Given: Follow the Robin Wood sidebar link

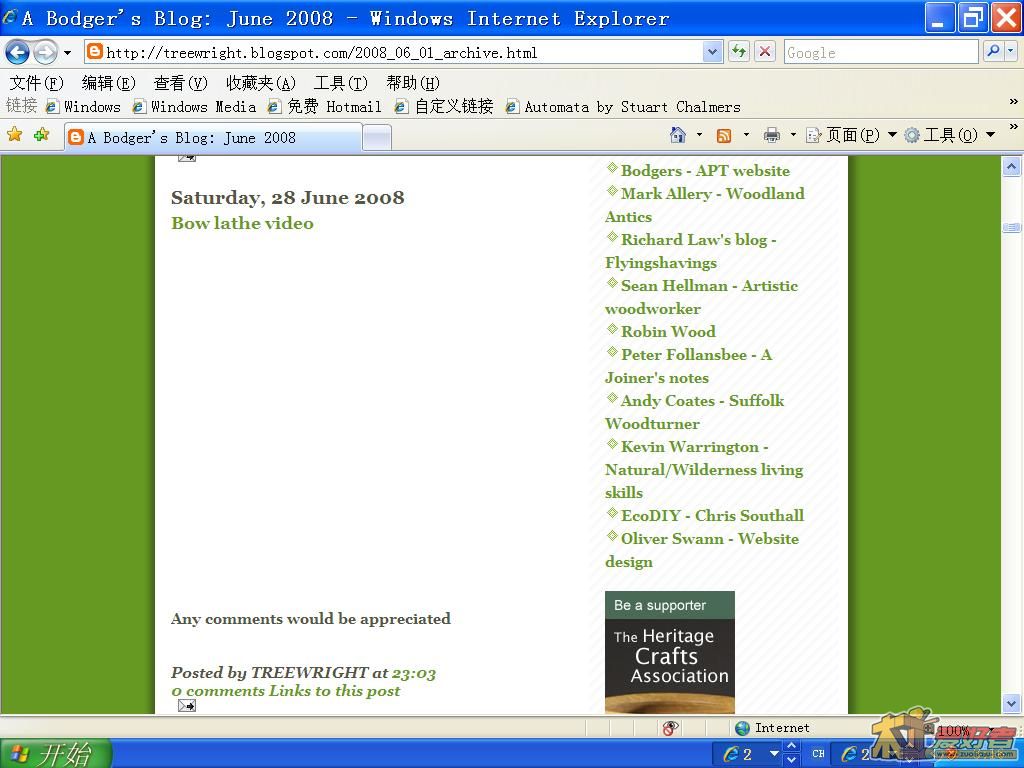Looking at the screenshot, I should click(x=668, y=331).
